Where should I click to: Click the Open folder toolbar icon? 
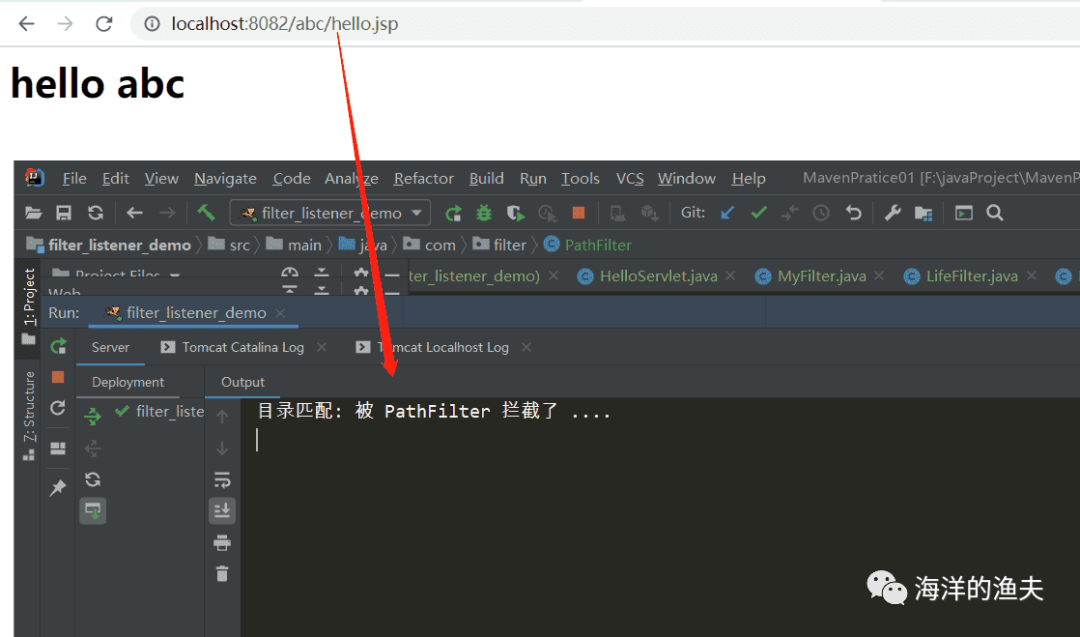click(x=33, y=213)
